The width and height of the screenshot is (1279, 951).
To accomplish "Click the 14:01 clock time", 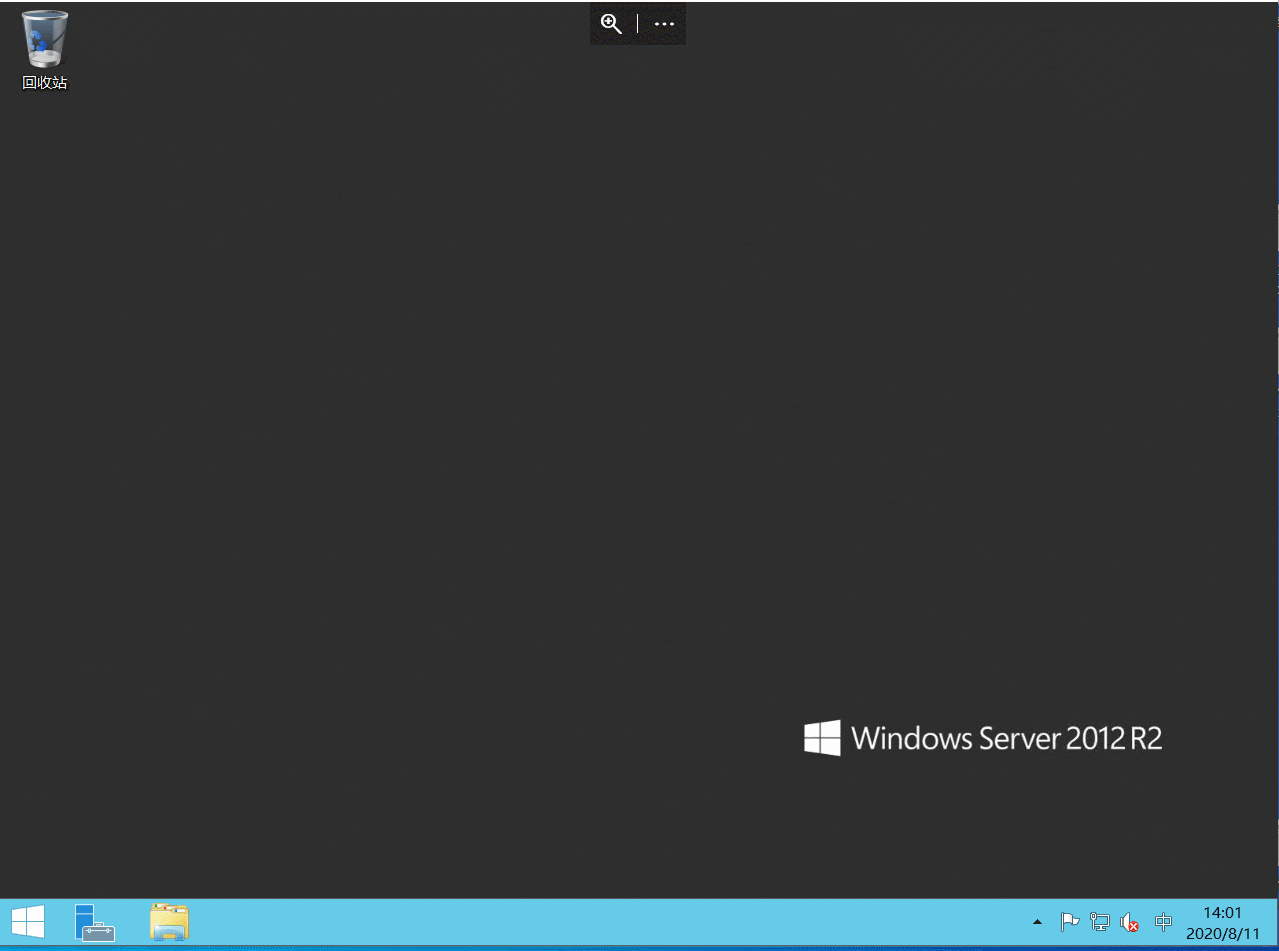I will [x=1222, y=912].
